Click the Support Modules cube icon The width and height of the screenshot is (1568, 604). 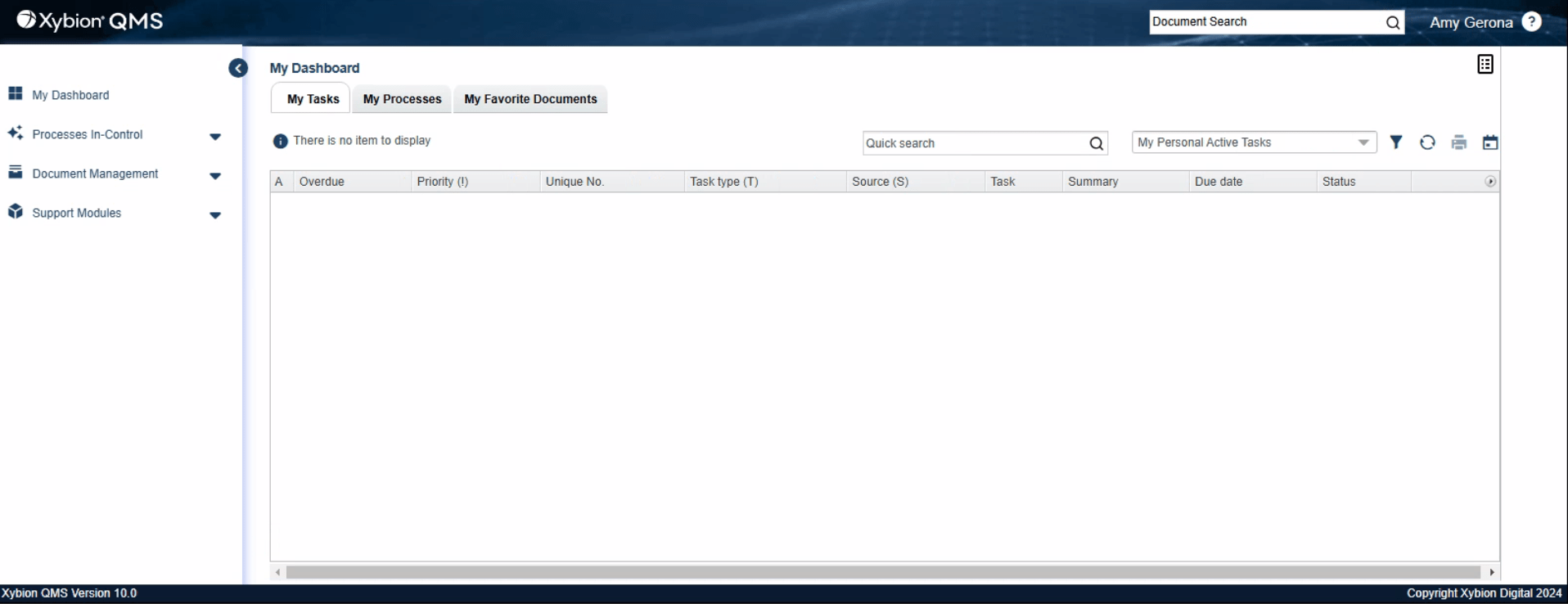(16, 211)
